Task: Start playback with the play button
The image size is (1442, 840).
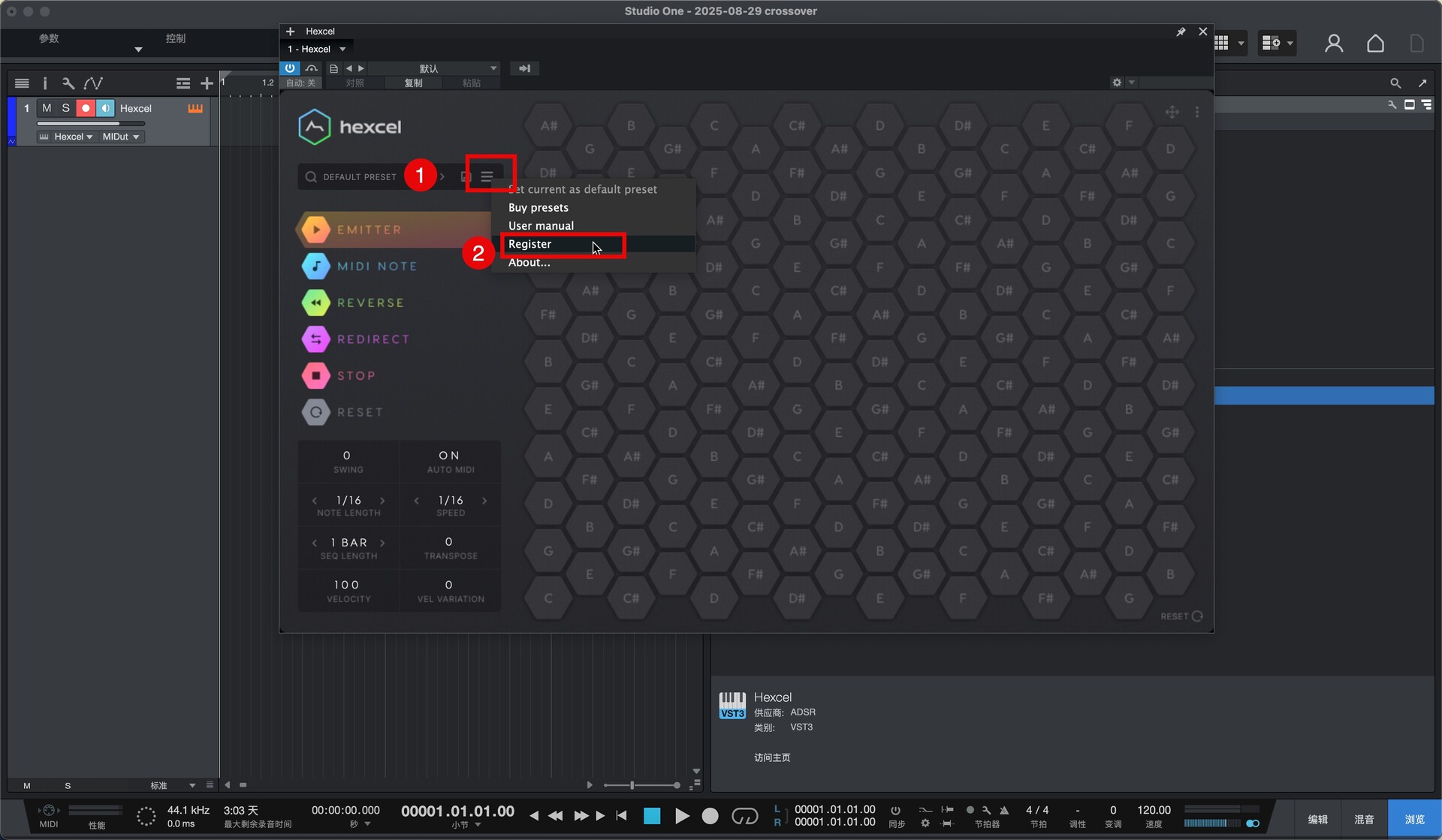Action: point(682,816)
